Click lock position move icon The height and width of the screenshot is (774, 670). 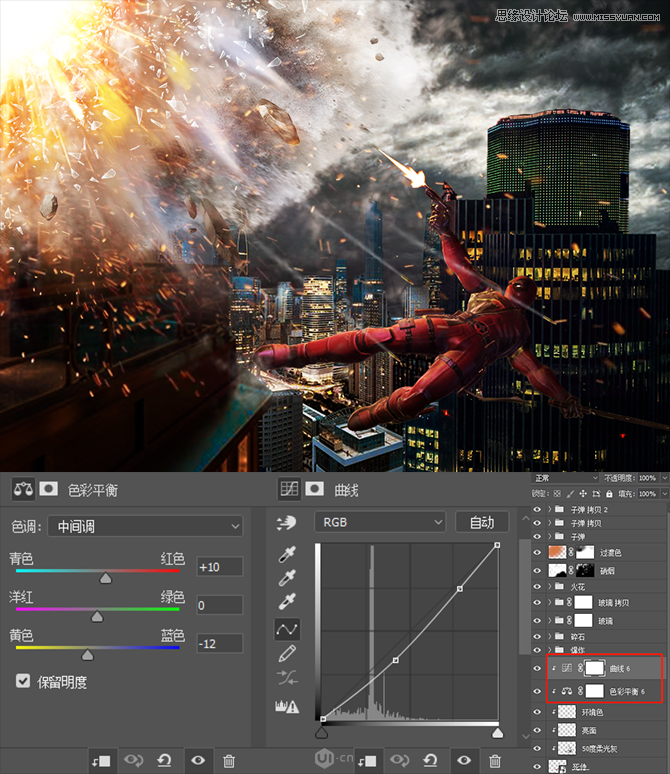point(583,494)
